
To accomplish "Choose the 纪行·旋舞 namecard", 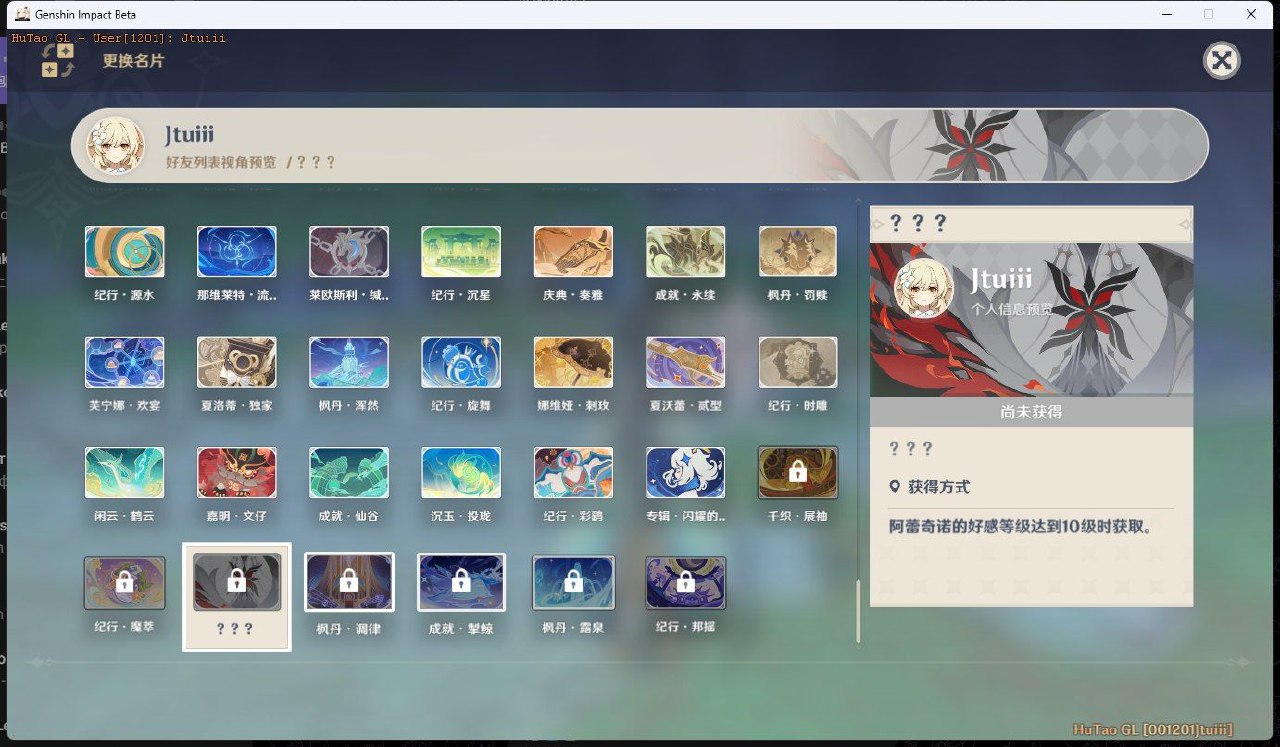I will [461, 362].
